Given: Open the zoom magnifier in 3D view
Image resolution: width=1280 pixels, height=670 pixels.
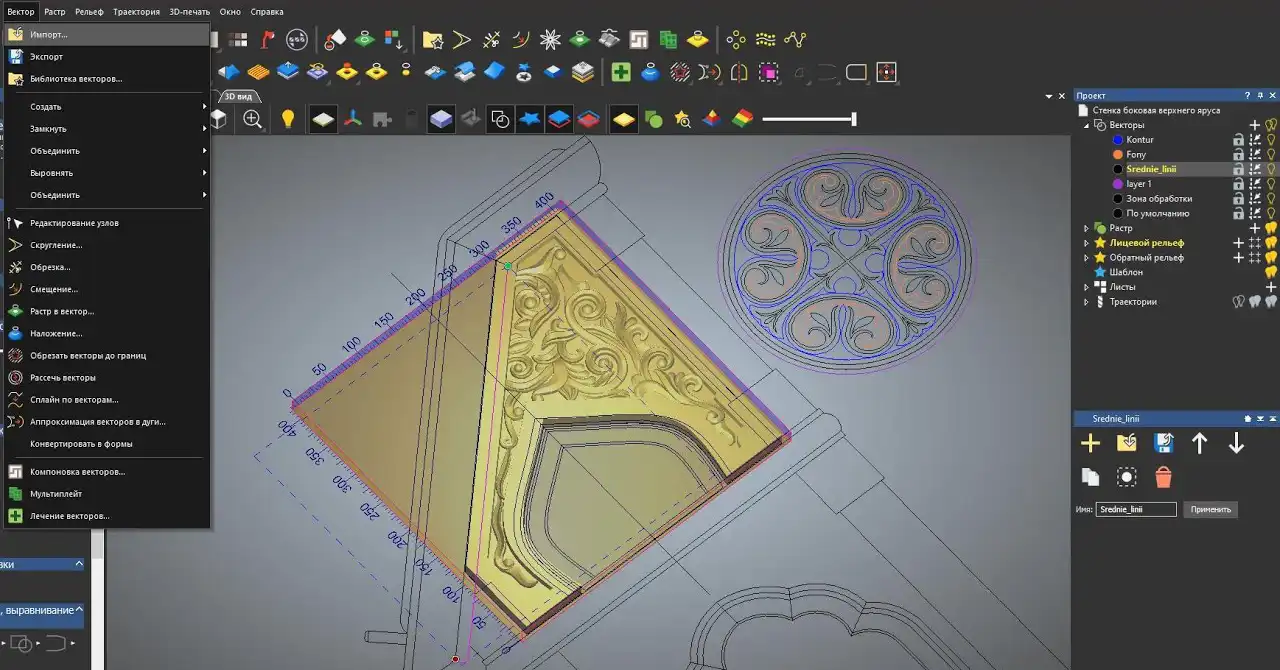Looking at the screenshot, I should point(252,119).
